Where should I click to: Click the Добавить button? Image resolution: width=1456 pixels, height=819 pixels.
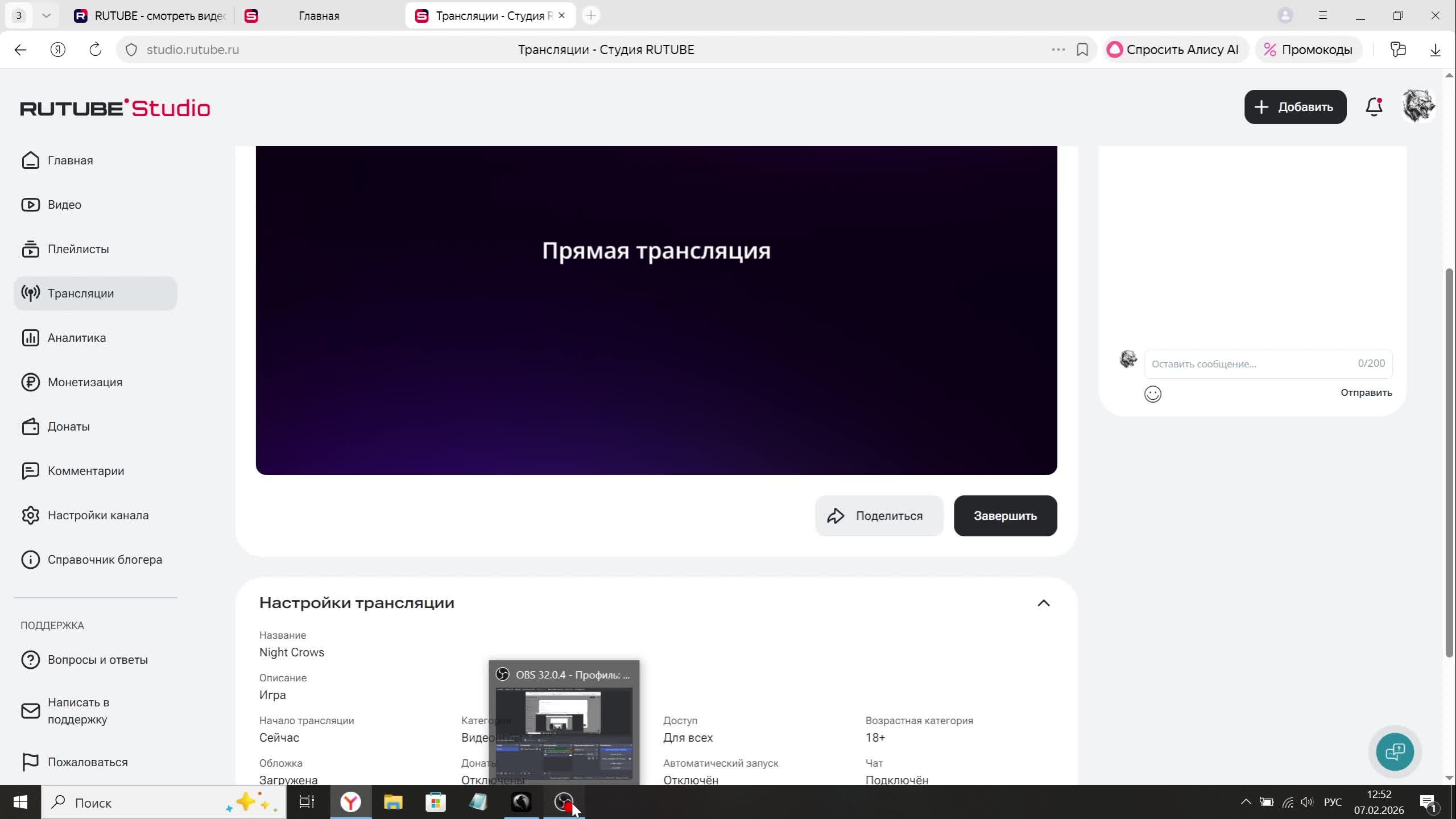[1295, 107]
